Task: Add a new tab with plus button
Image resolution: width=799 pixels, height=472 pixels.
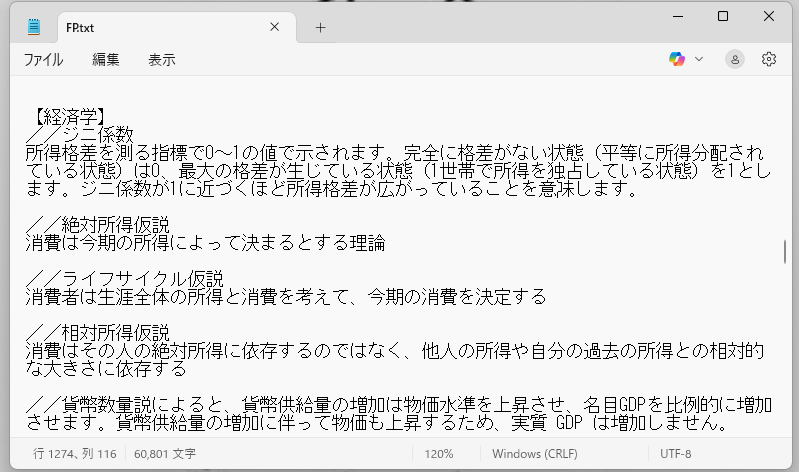Action: [x=320, y=27]
